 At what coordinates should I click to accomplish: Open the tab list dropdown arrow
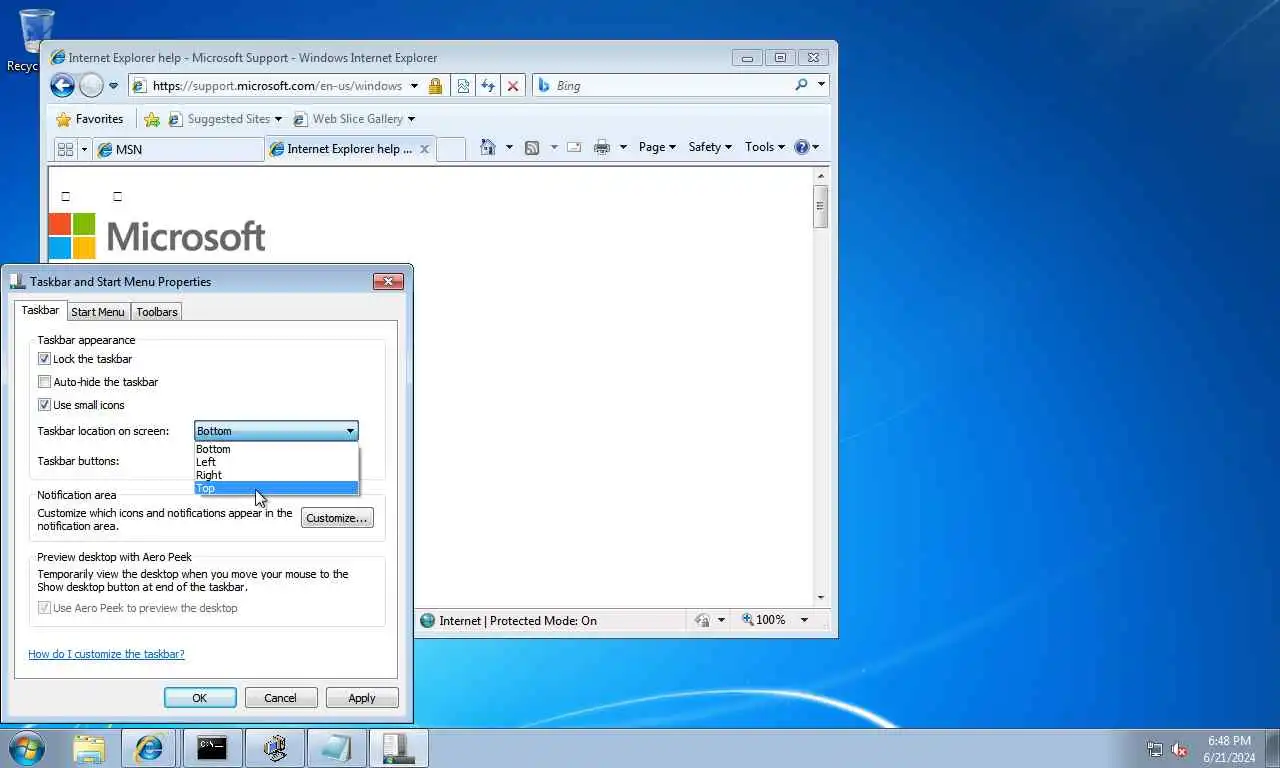(85, 149)
